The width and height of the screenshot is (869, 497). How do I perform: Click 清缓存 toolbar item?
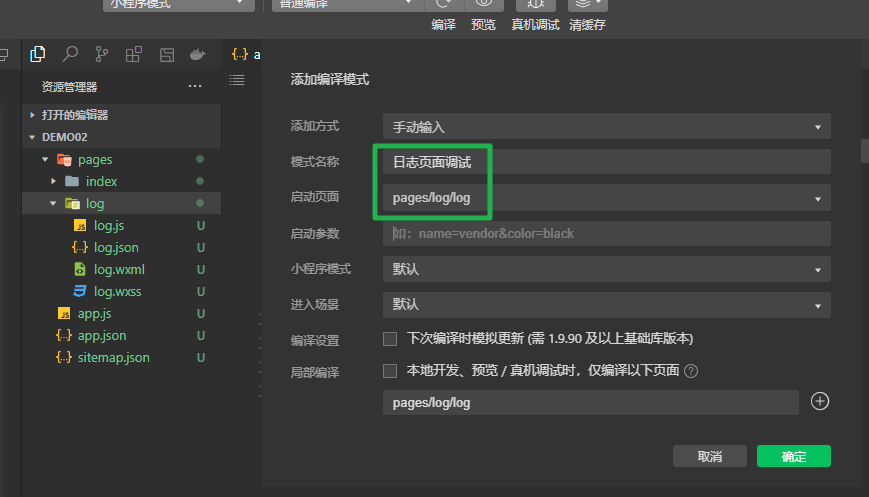[x=587, y=24]
